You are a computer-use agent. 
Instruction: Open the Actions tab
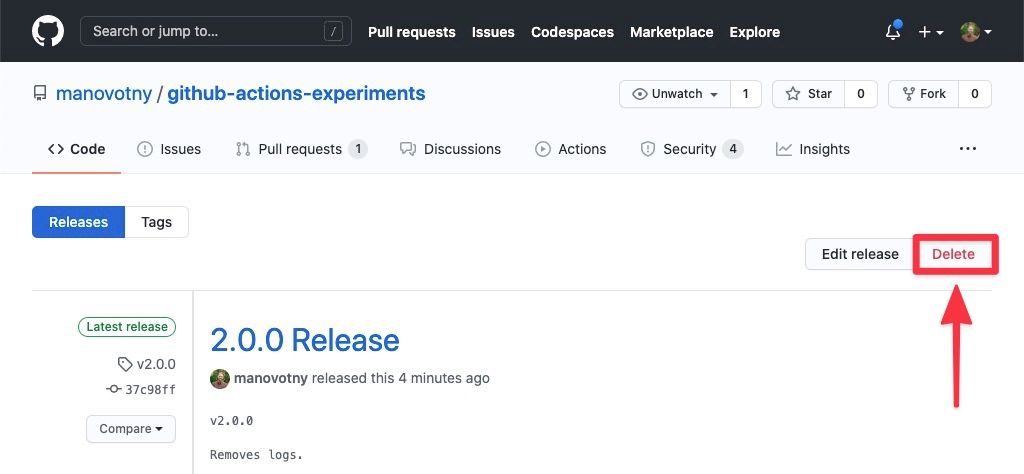[571, 149]
